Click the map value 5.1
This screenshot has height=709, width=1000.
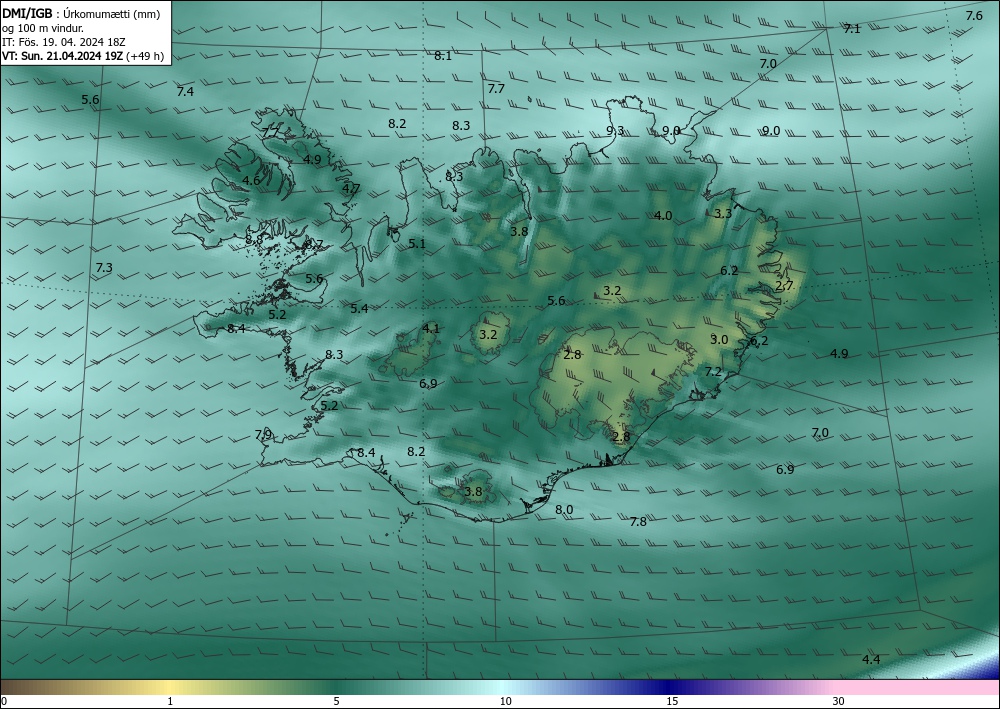[x=416, y=244]
